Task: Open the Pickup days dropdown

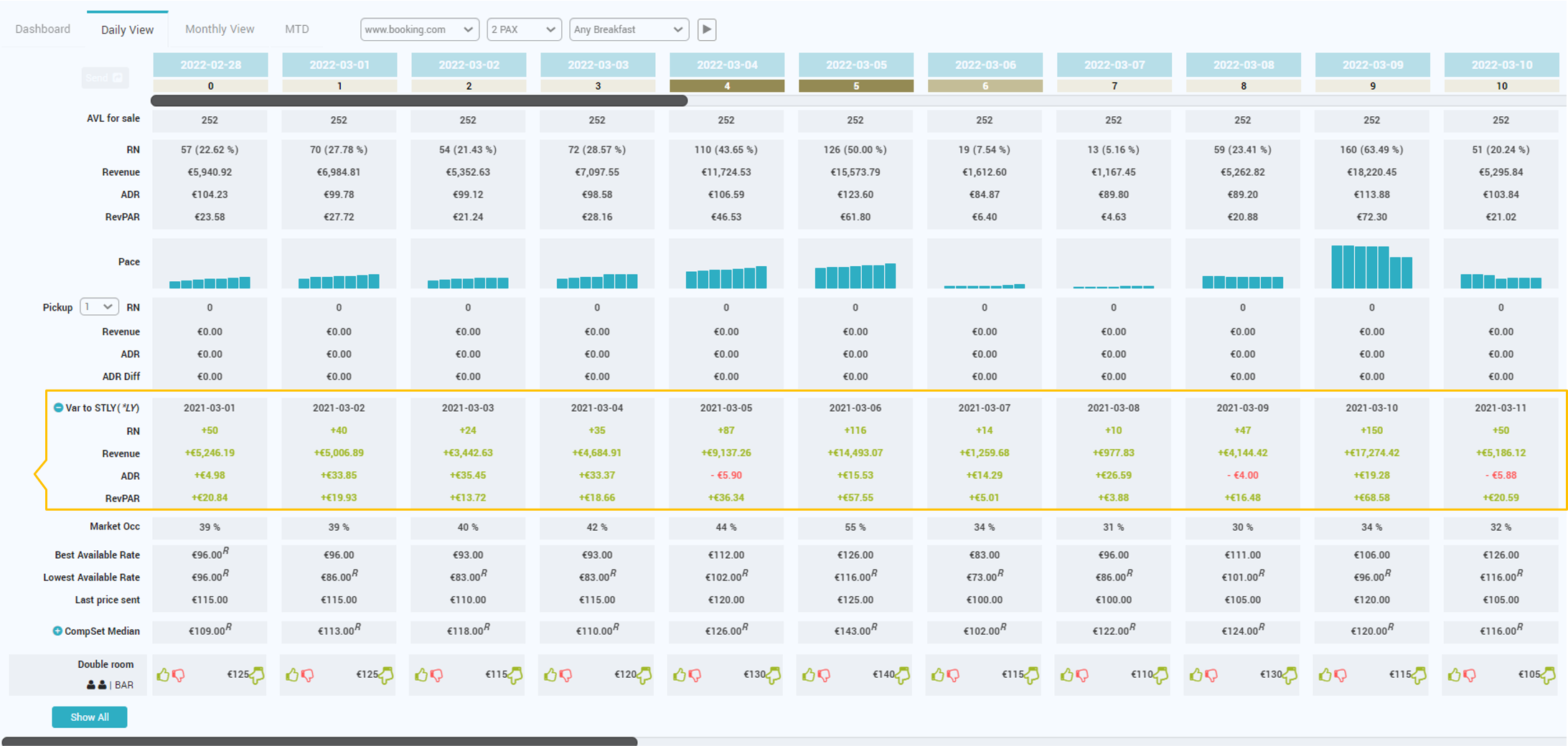Action: pyautogui.click(x=99, y=307)
